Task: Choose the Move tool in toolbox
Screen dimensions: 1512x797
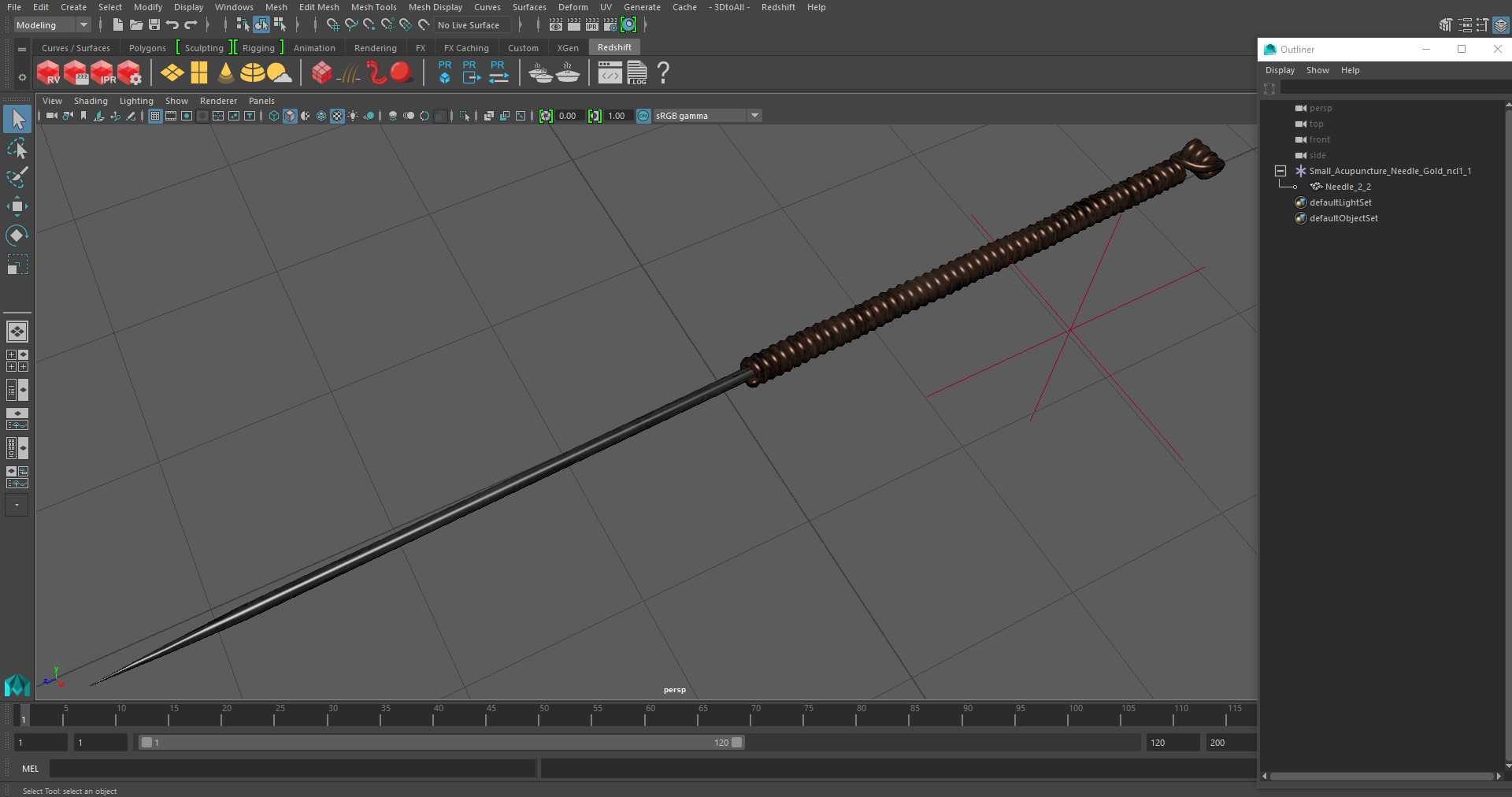Action: tap(17, 206)
